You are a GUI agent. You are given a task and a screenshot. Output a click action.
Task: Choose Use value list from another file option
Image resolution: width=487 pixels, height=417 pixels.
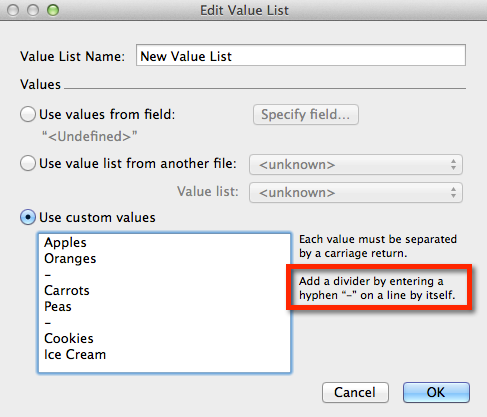pos(28,163)
